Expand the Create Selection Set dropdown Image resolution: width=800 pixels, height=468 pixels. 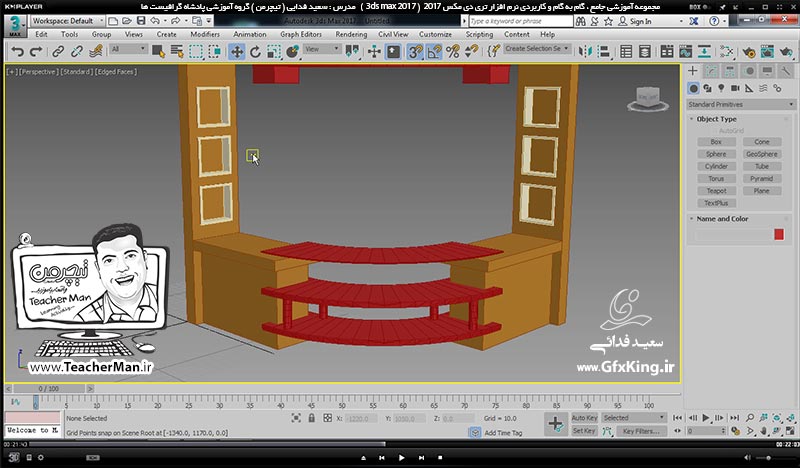[x=537, y=48]
